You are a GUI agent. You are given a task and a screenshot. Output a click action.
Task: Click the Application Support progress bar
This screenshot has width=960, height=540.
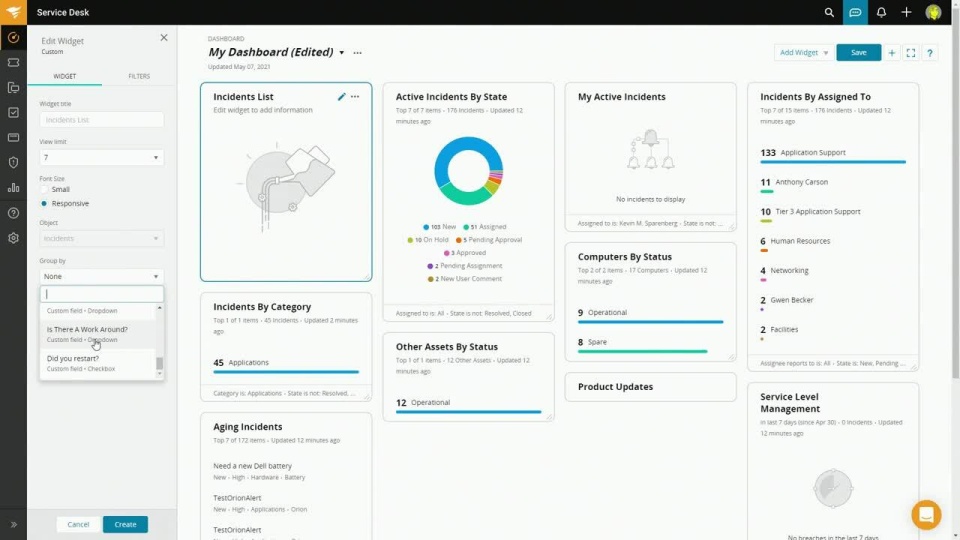(x=833, y=162)
